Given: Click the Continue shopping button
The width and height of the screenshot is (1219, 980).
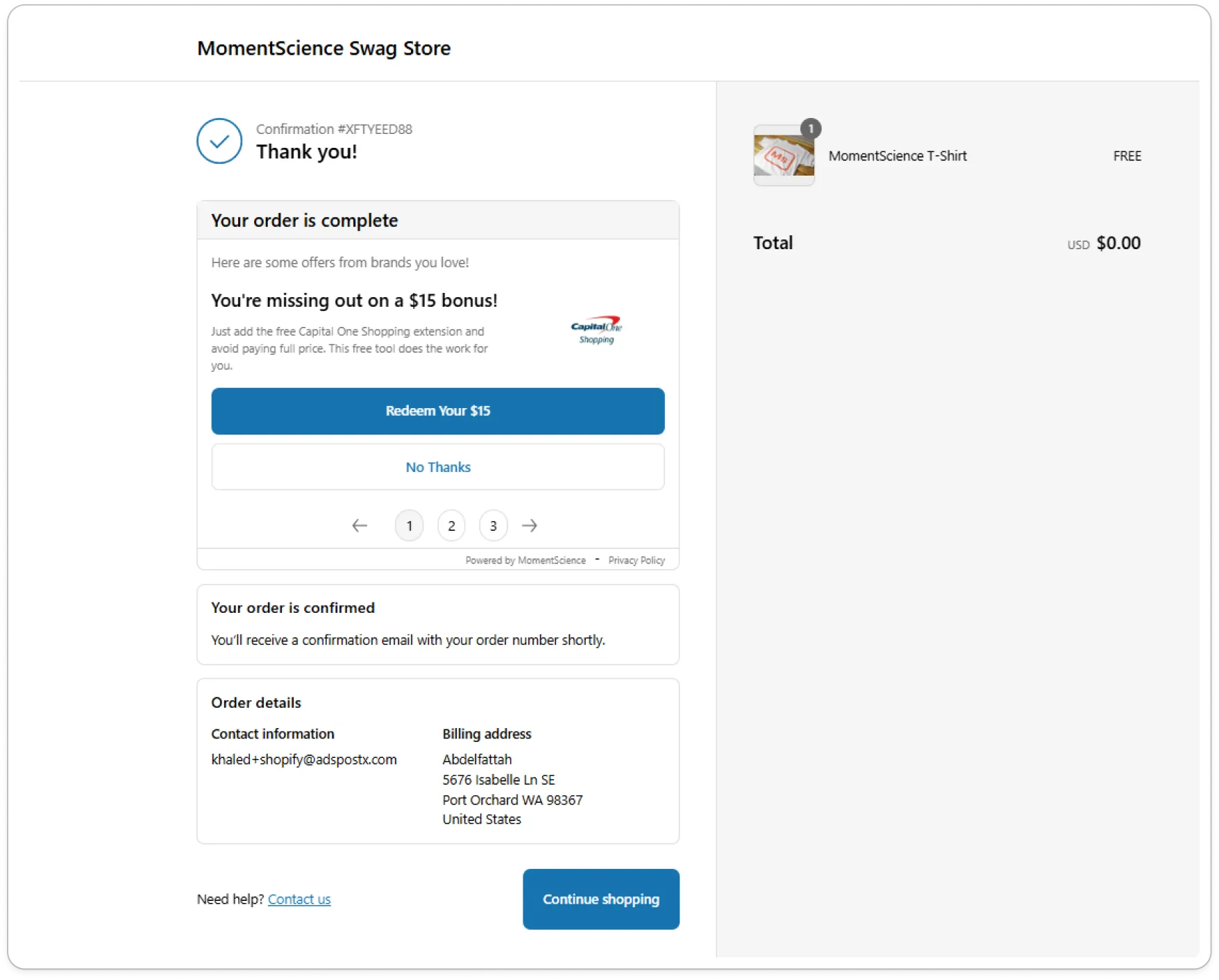Looking at the screenshot, I should [x=601, y=899].
